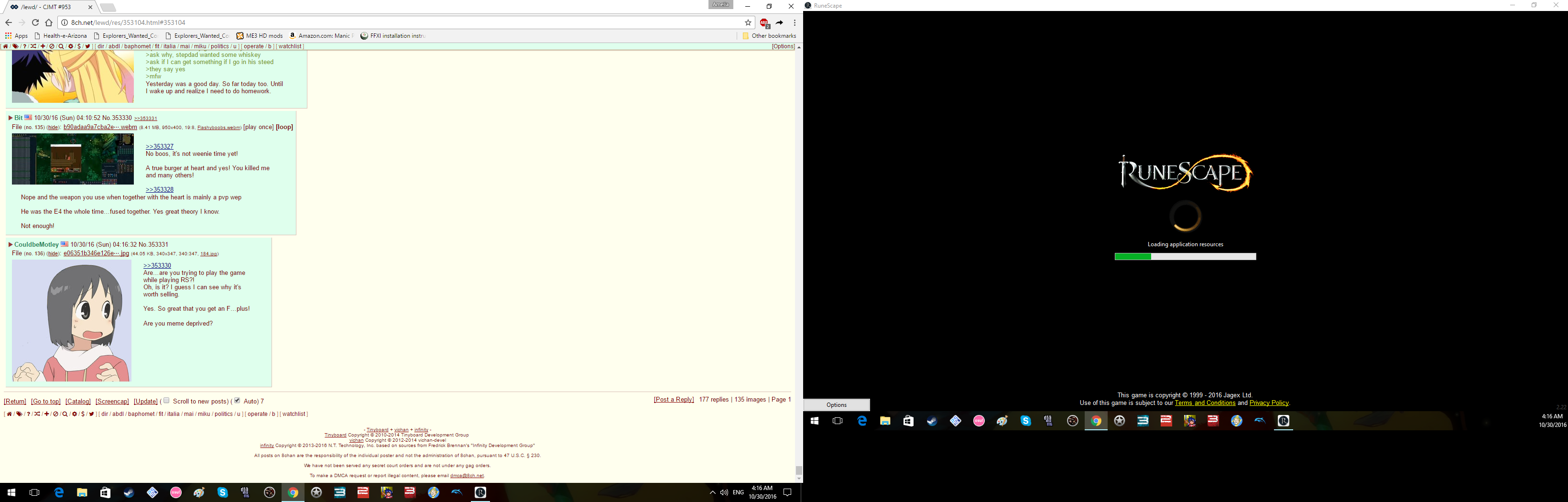This screenshot has height=502, width=1568.
Task: Open the ban list circle-slash icon in header bar
Action: 52,46
